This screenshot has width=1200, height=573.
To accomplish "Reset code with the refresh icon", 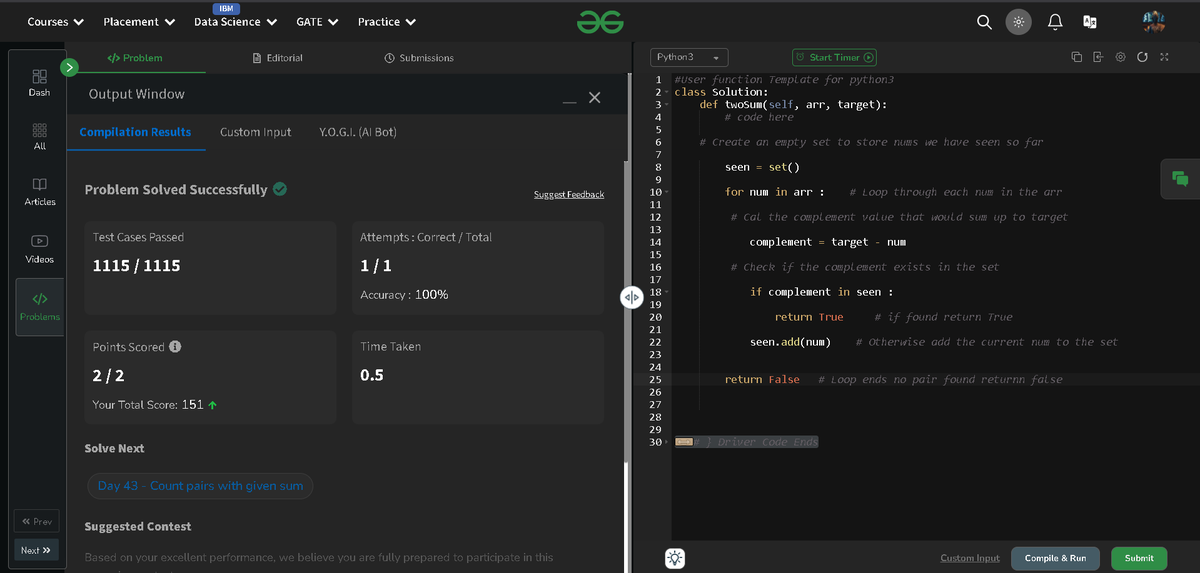I will pyautogui.click(x=1142, y=58).
